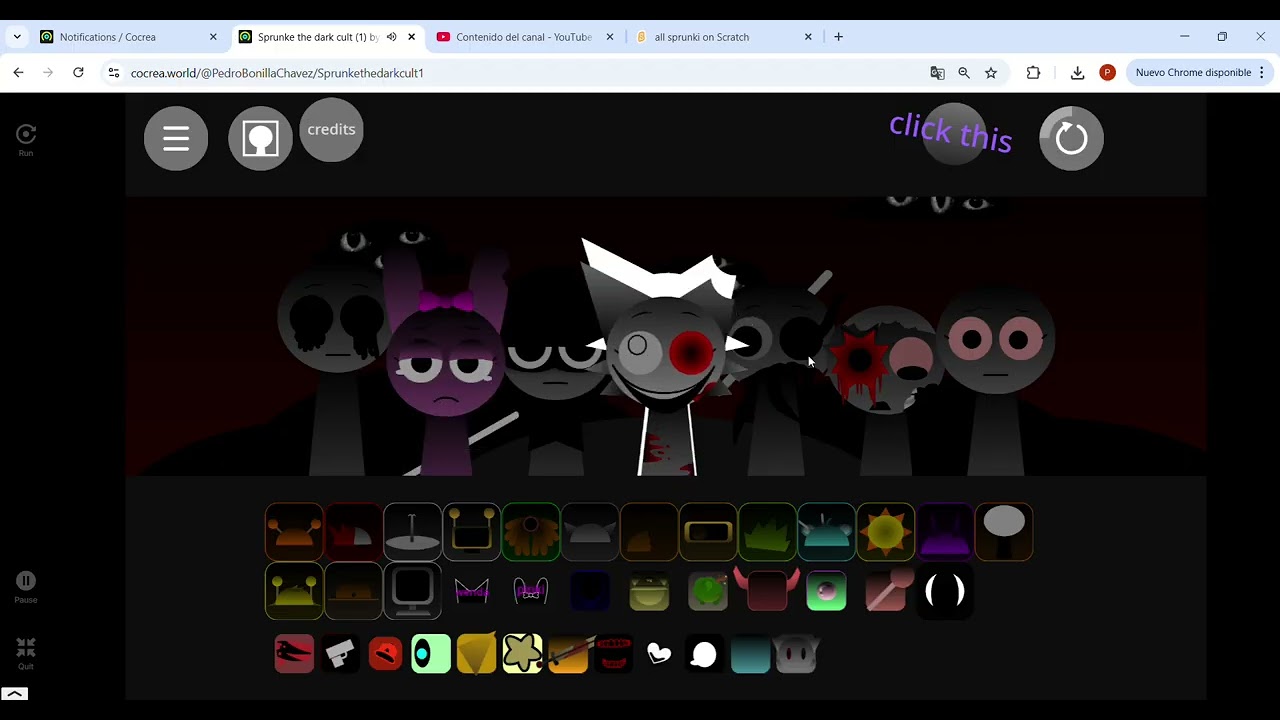Switch to the Contenido del canal YouTube tab
1280x720 pixels.
pyautogui.click(x=524, y=37)
